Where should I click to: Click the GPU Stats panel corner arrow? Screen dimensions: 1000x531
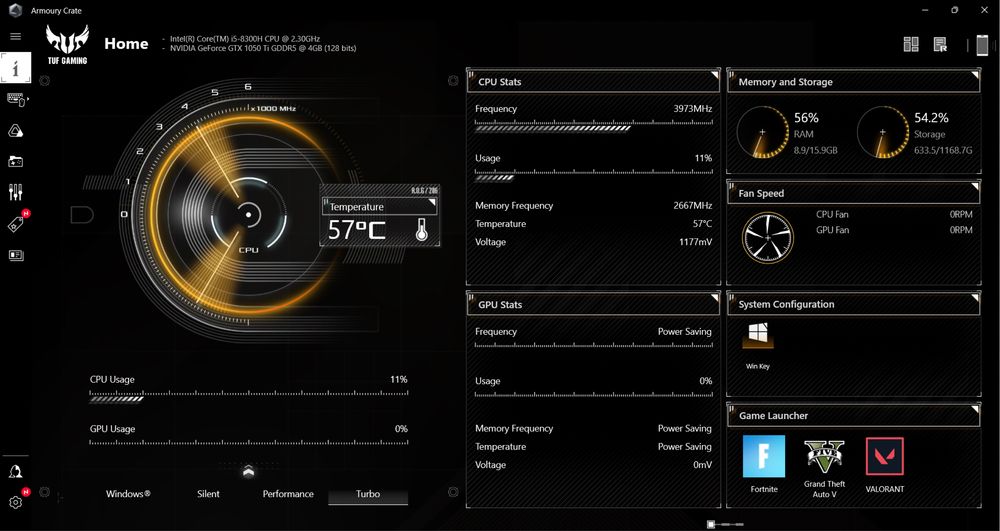point(715,298)
